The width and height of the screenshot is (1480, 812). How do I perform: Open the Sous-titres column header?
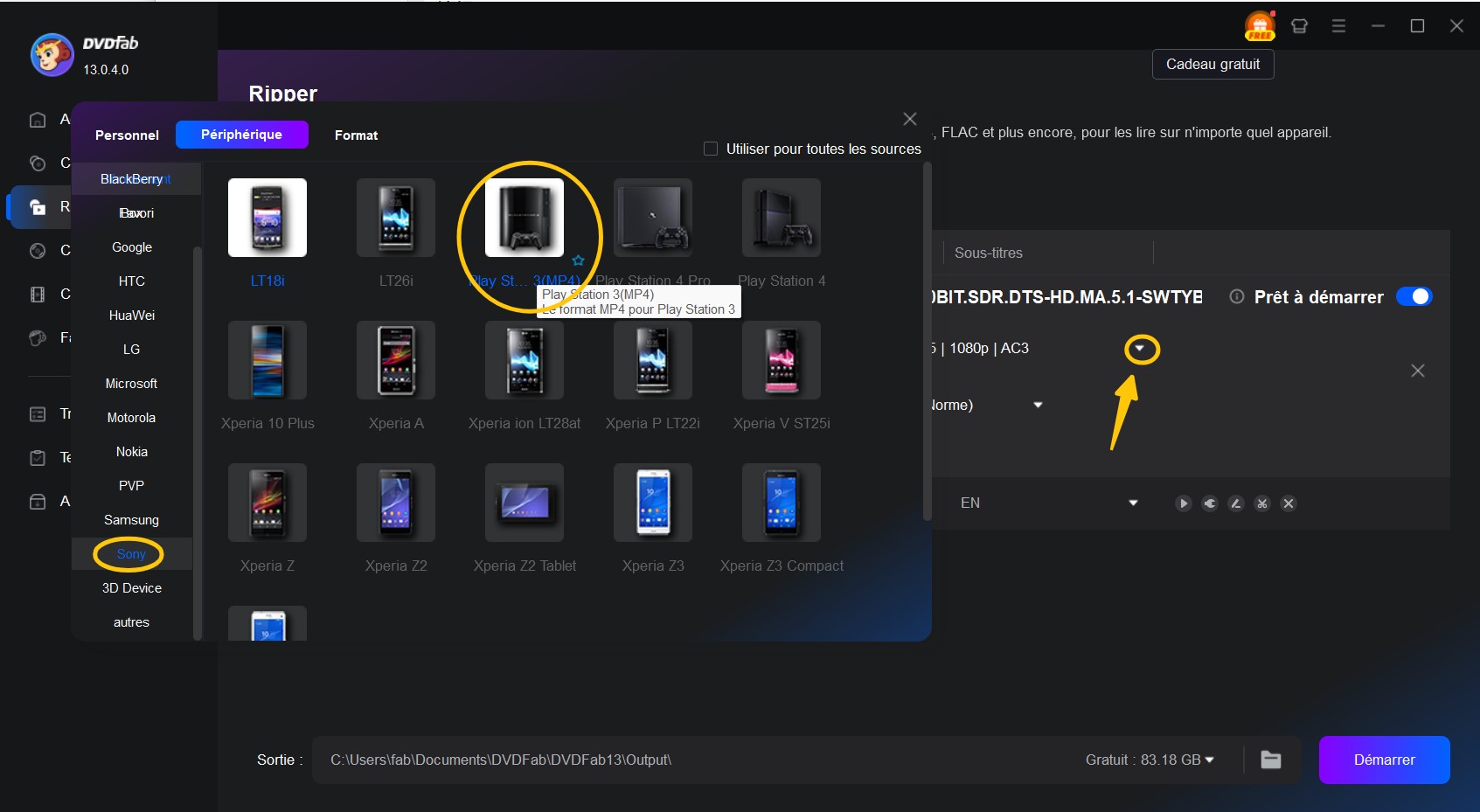pyautogui.click(x=989, y=253)
